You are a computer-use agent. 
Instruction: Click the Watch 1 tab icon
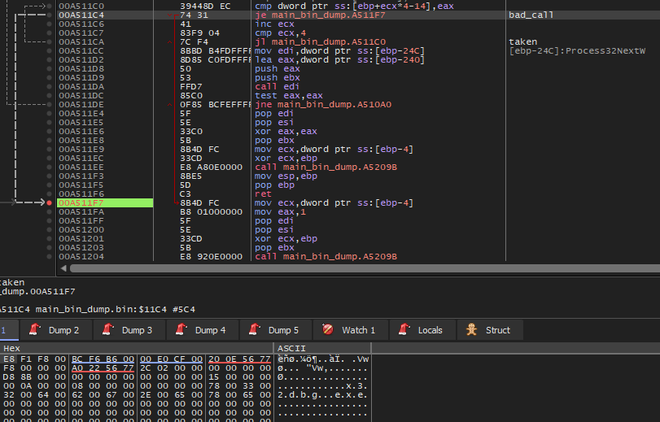click(328, 329)
